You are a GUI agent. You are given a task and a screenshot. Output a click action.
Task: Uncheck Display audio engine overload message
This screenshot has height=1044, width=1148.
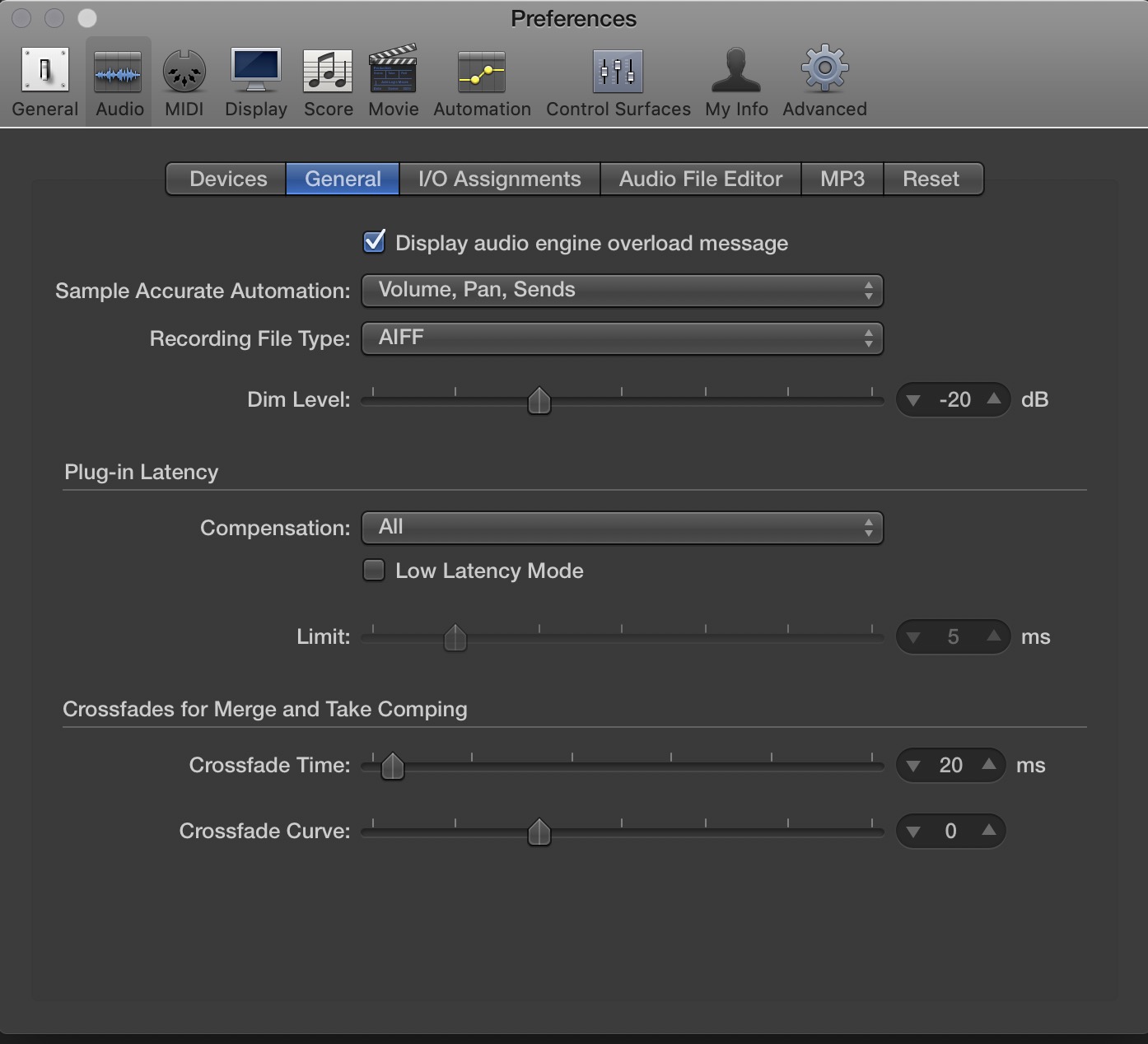click(x=374, y=242)
